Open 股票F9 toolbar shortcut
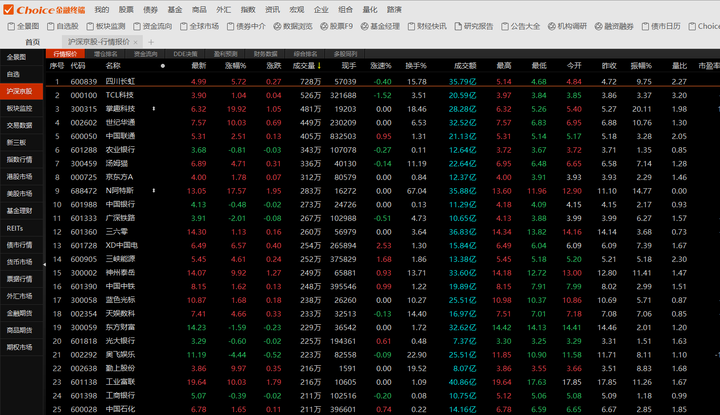This screenshot has width=720, height=415. pyautogui.click(x=337, y=27)
